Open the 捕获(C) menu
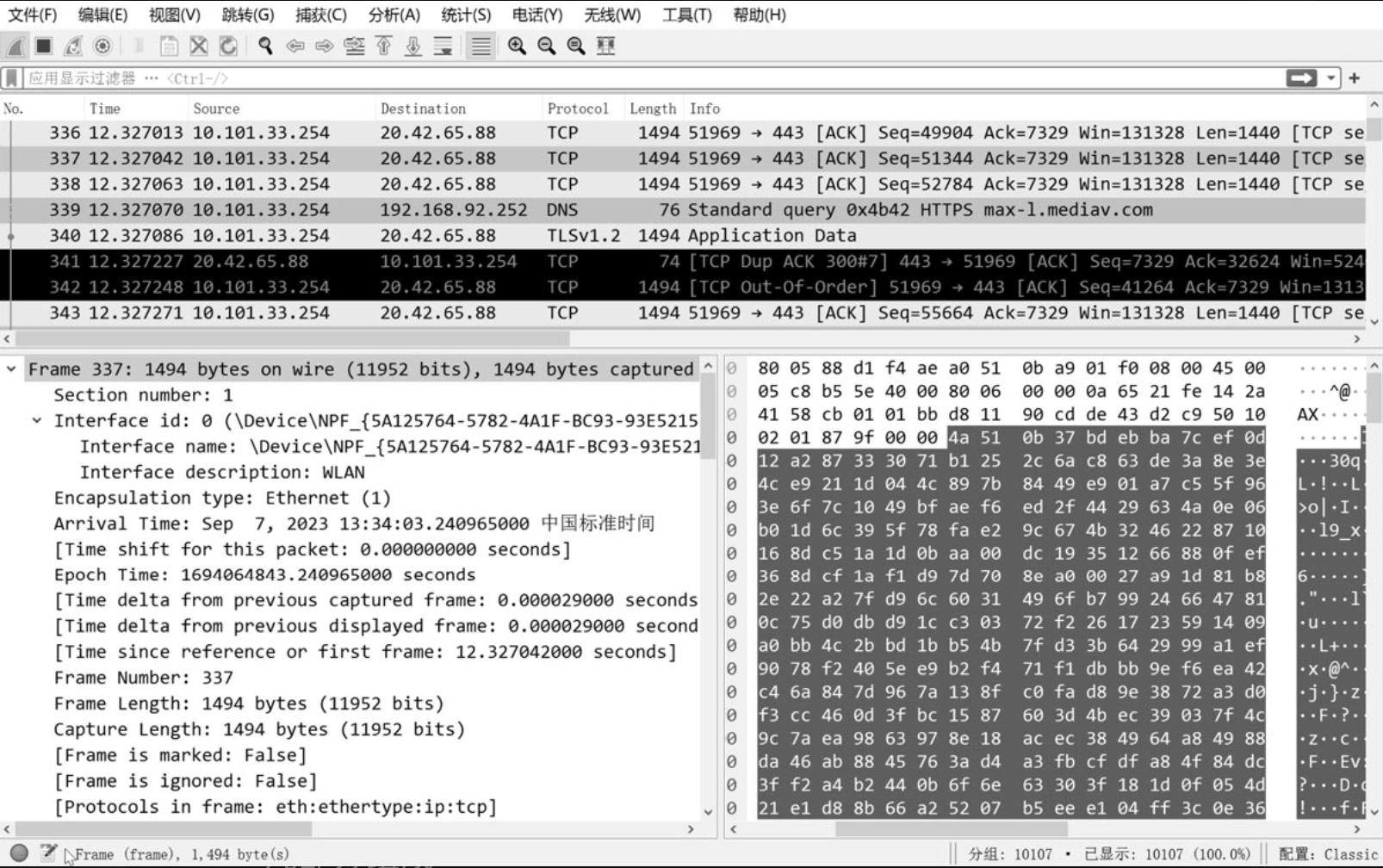This screenshot has height=868, width=1383. [x=320, y=15]
